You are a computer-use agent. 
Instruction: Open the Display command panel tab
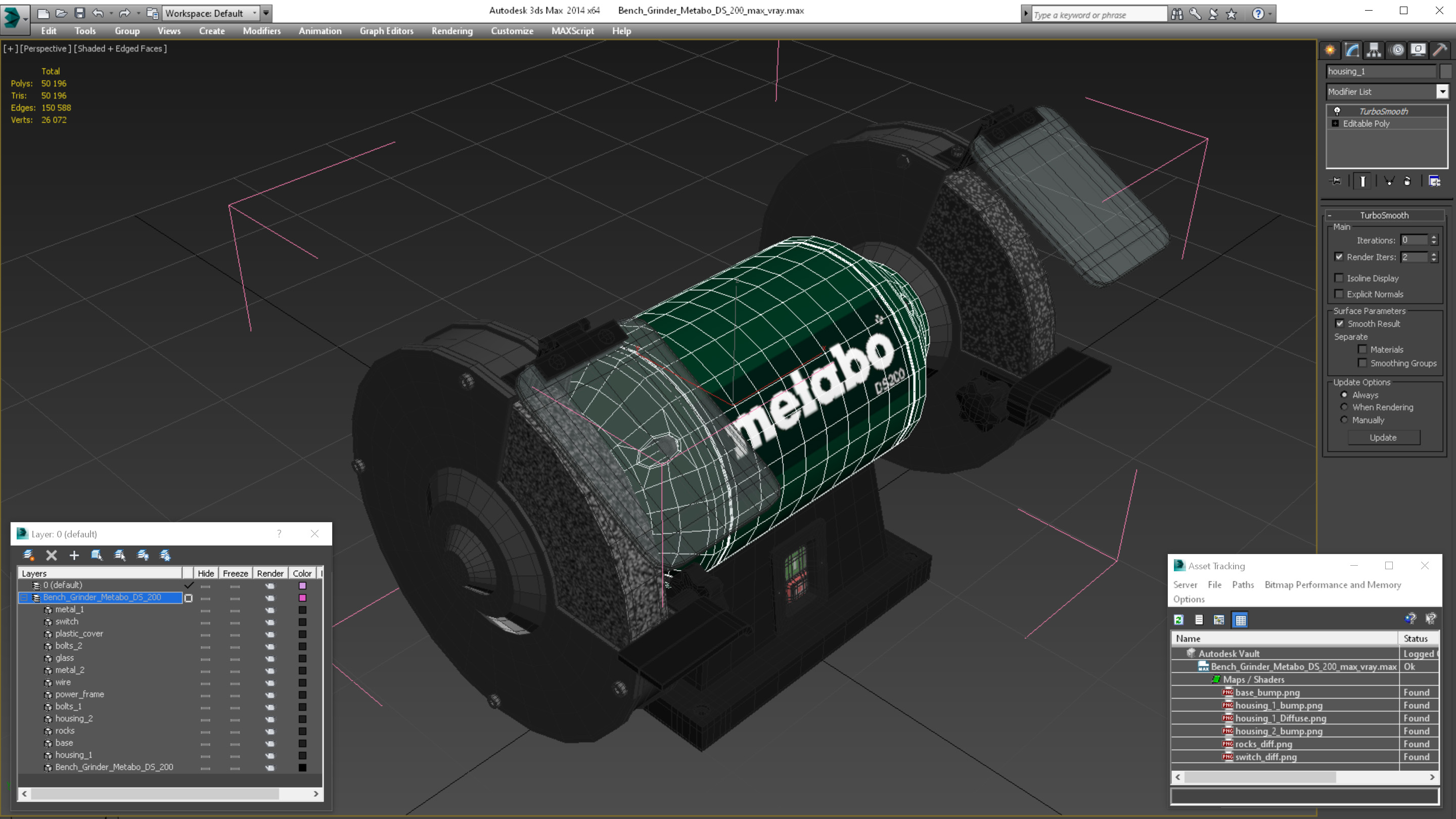click(x=1418, y=50)
